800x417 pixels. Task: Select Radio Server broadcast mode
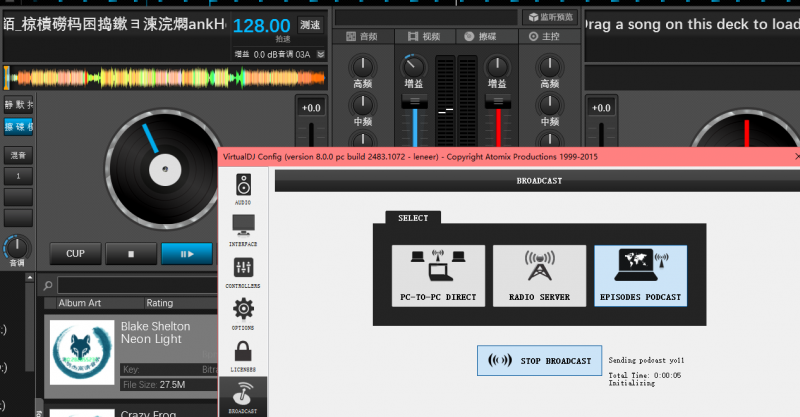tap(540, 275)
